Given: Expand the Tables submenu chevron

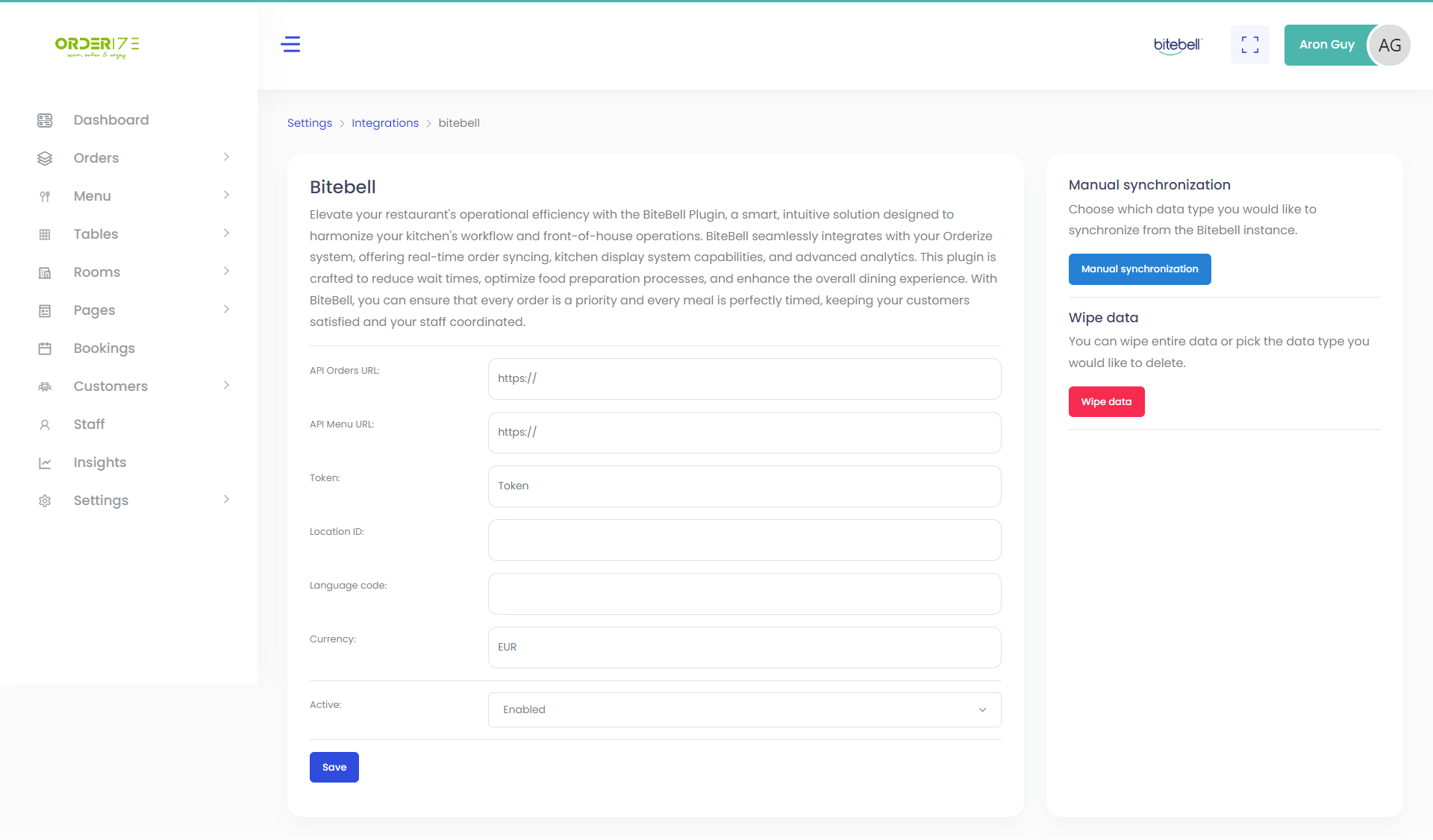Looking at the screenshot, I should (226, 233).
